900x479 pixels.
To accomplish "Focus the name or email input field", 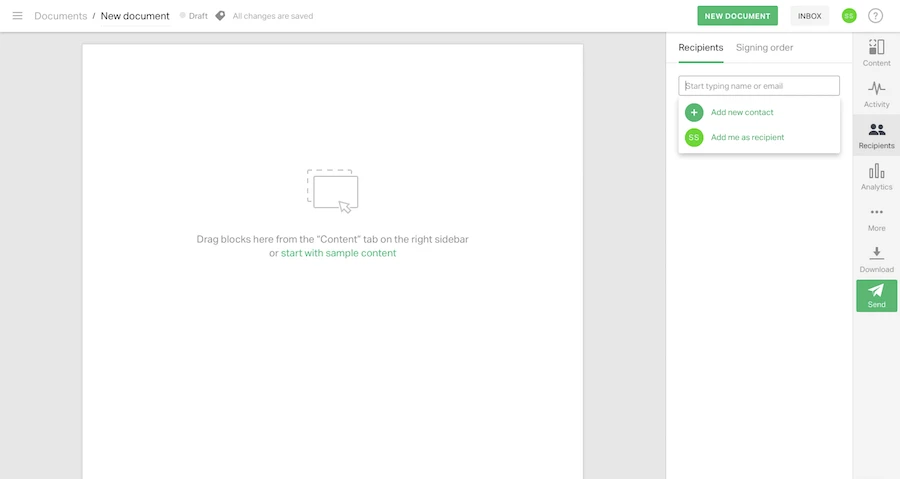I will click(759, 86).
